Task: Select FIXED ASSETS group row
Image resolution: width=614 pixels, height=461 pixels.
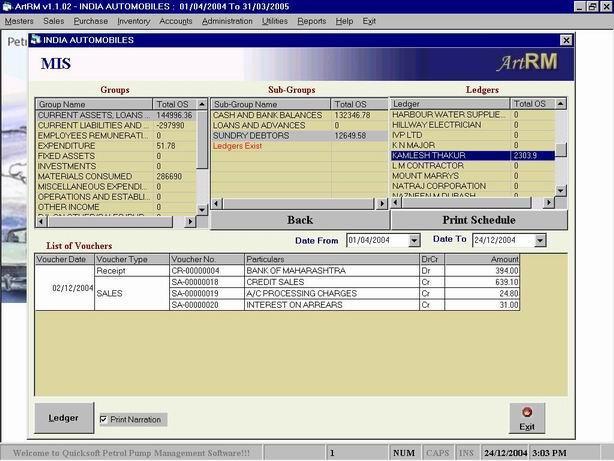Action: [116, 156]
